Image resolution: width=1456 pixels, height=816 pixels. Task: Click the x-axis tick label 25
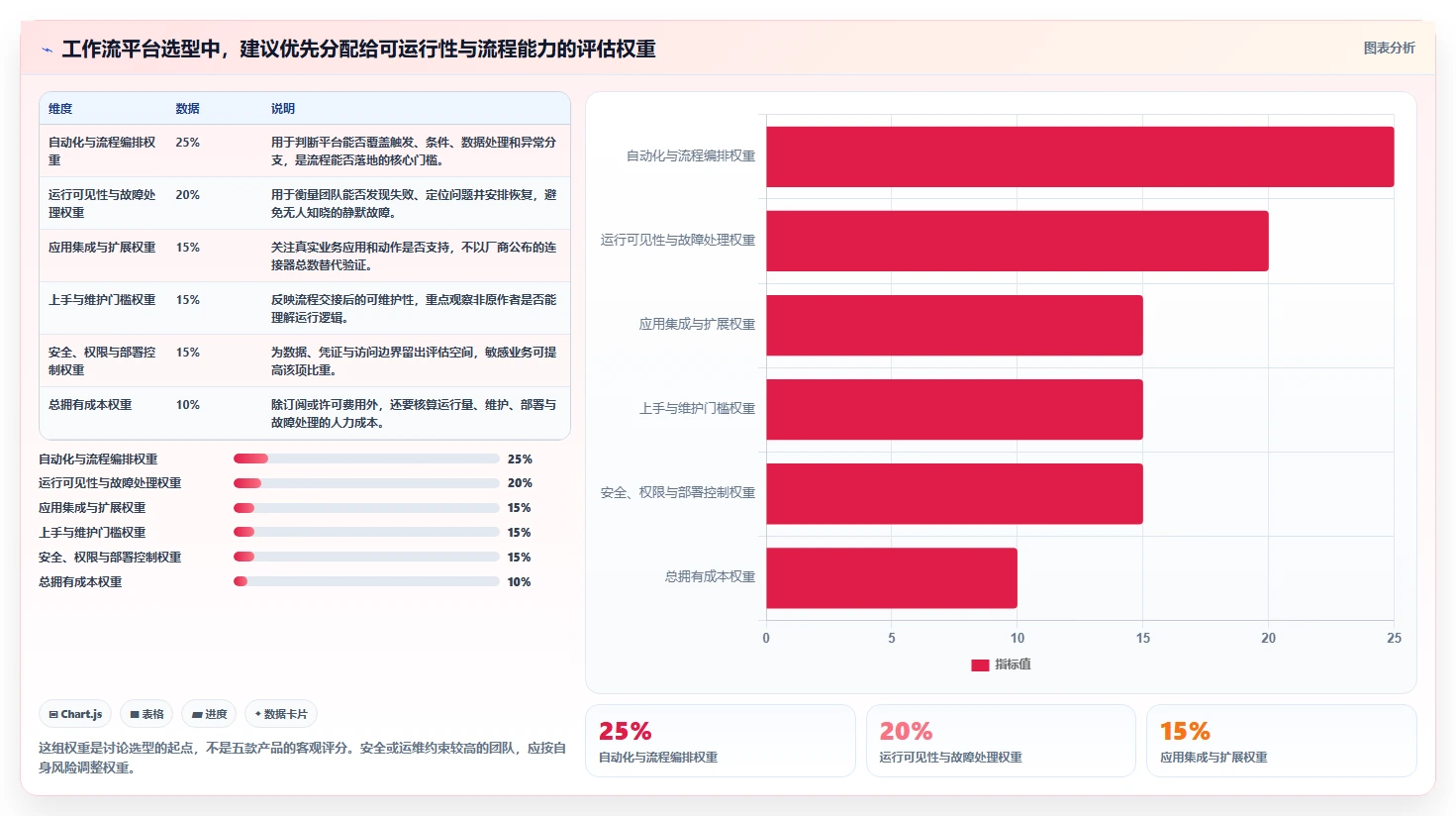(1394, 638)
